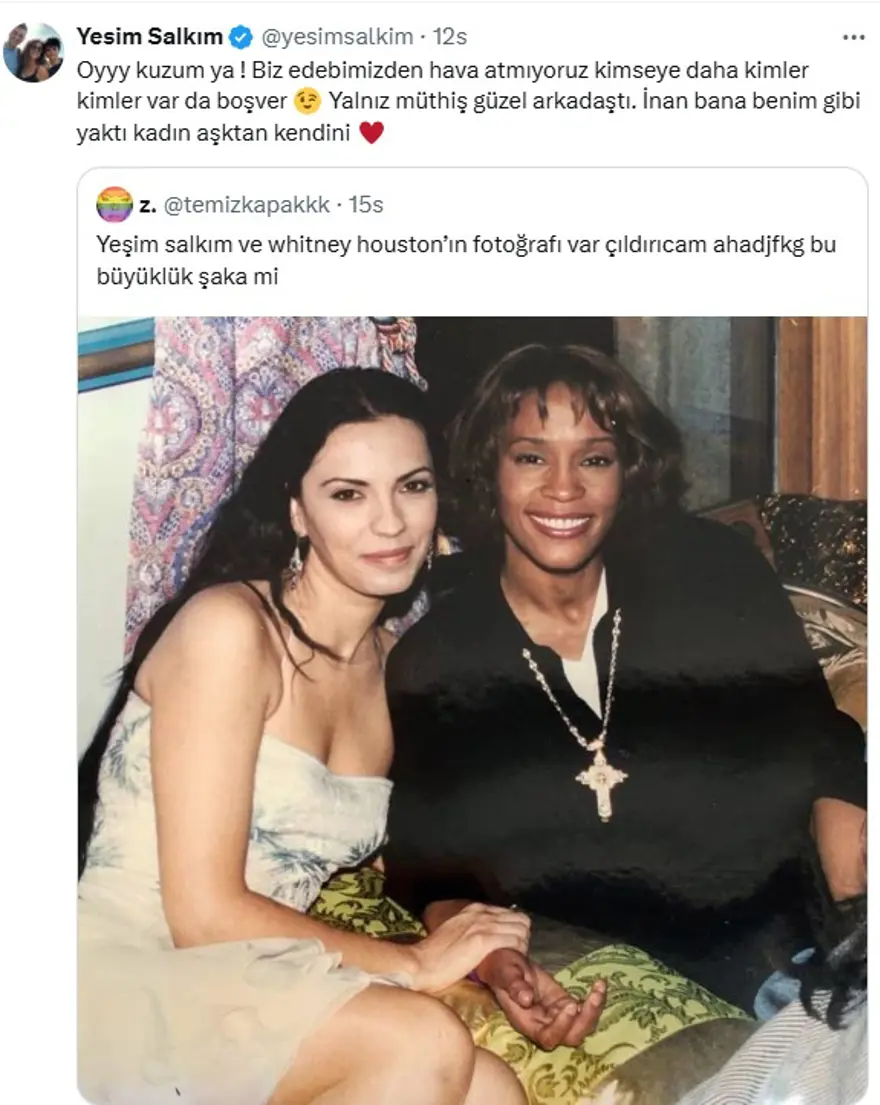The width and height of the screenshot is (880, 1105).
Task: Open the quoted tweet's photo
Action: click(472, 710)
